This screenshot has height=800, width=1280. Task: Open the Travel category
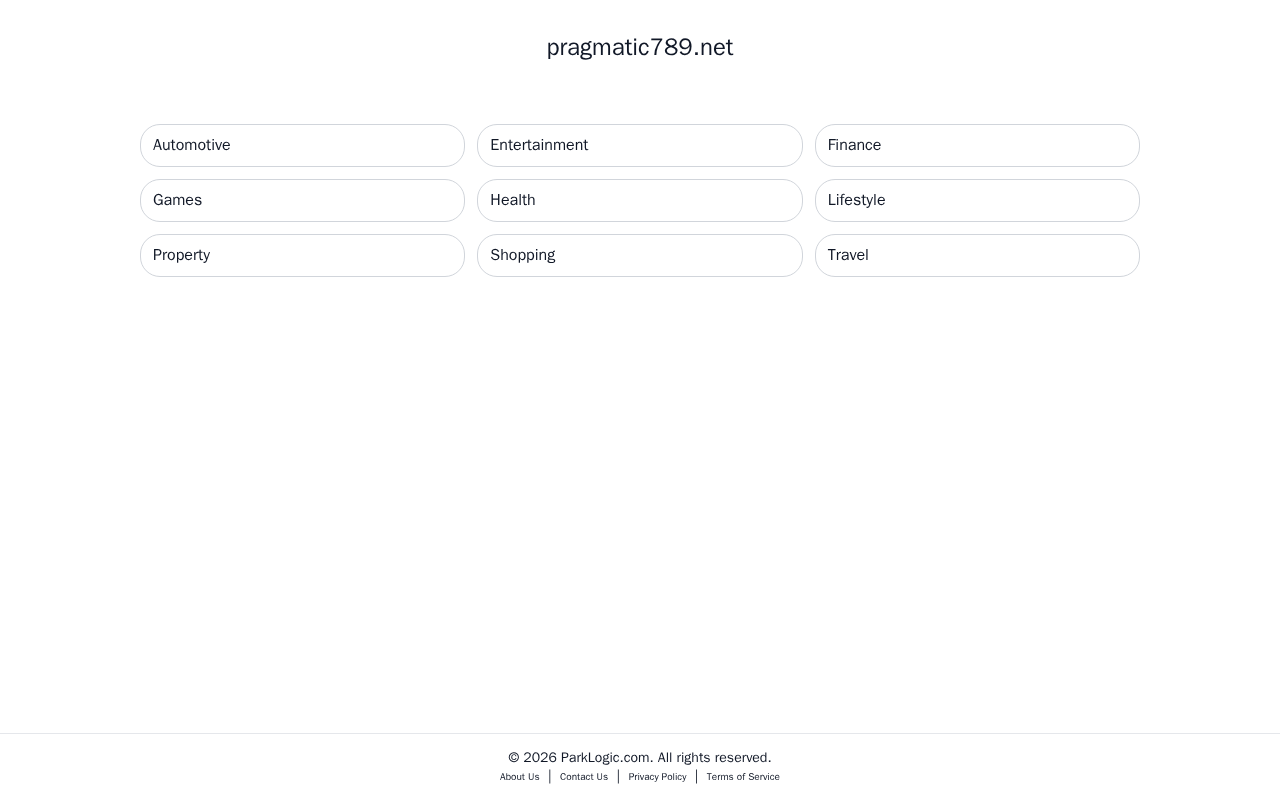977,255
